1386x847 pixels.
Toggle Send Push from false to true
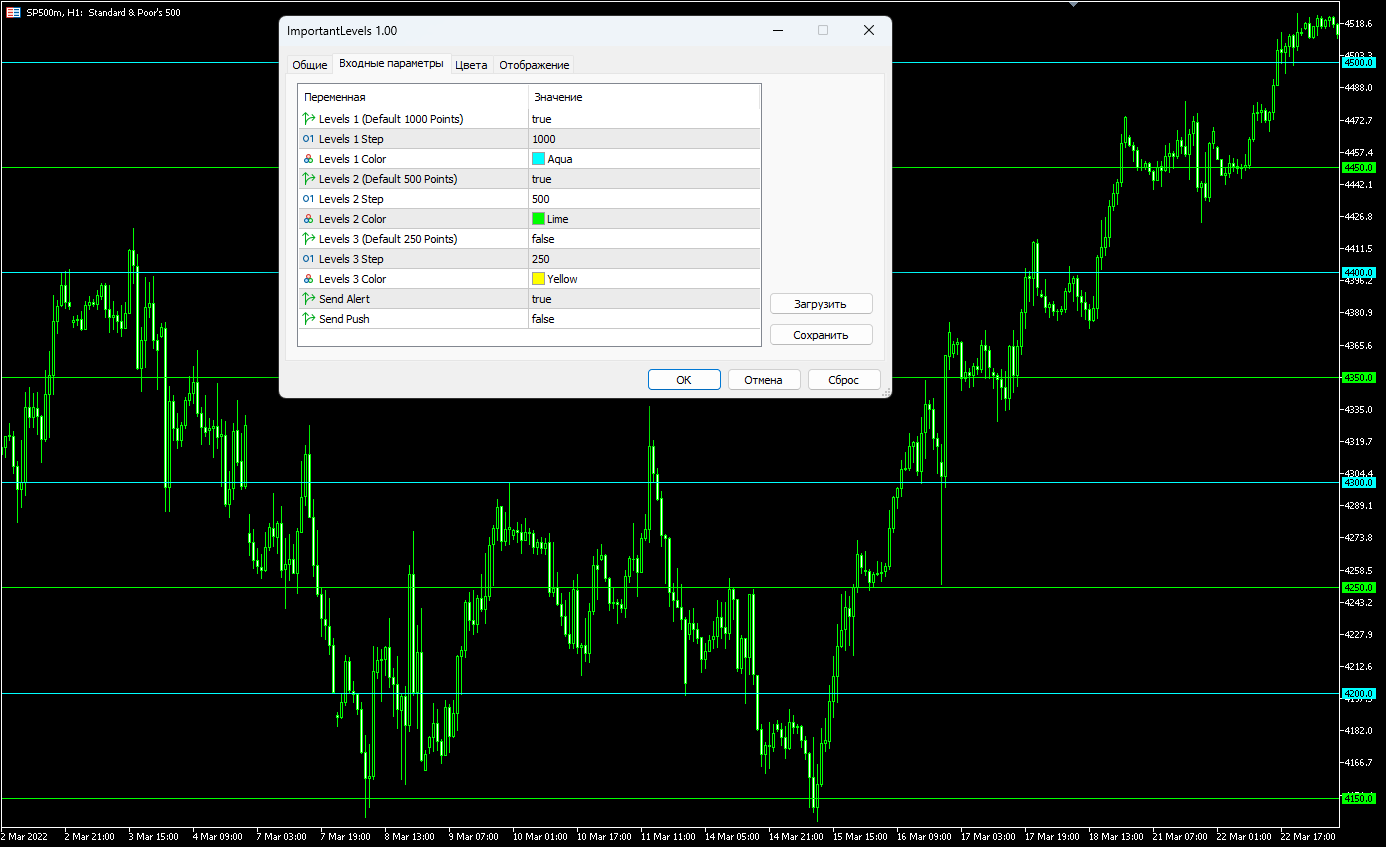(545, 318)
